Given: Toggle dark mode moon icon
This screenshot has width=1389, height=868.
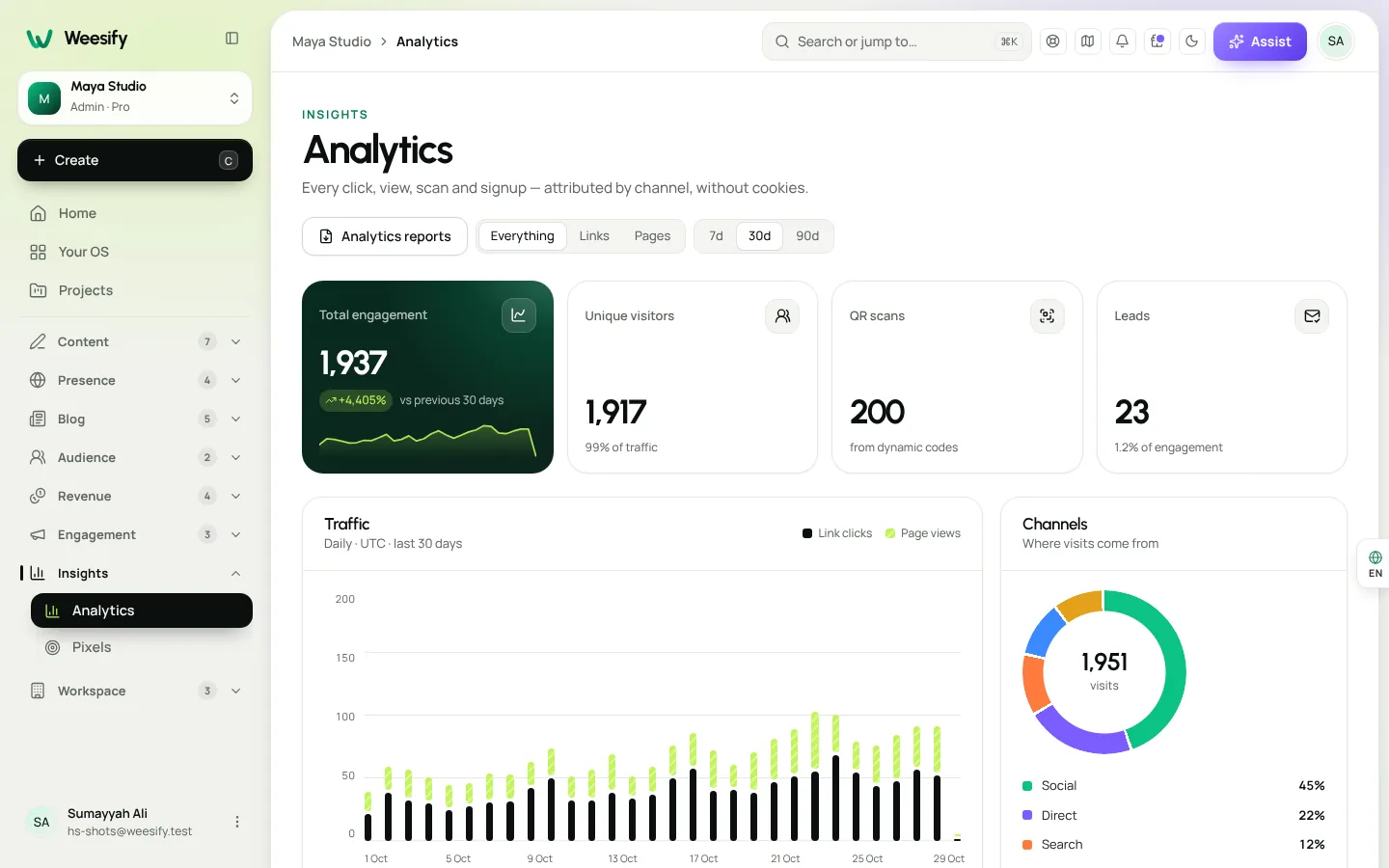Looking at the screenshot, I should point(1192,41).
